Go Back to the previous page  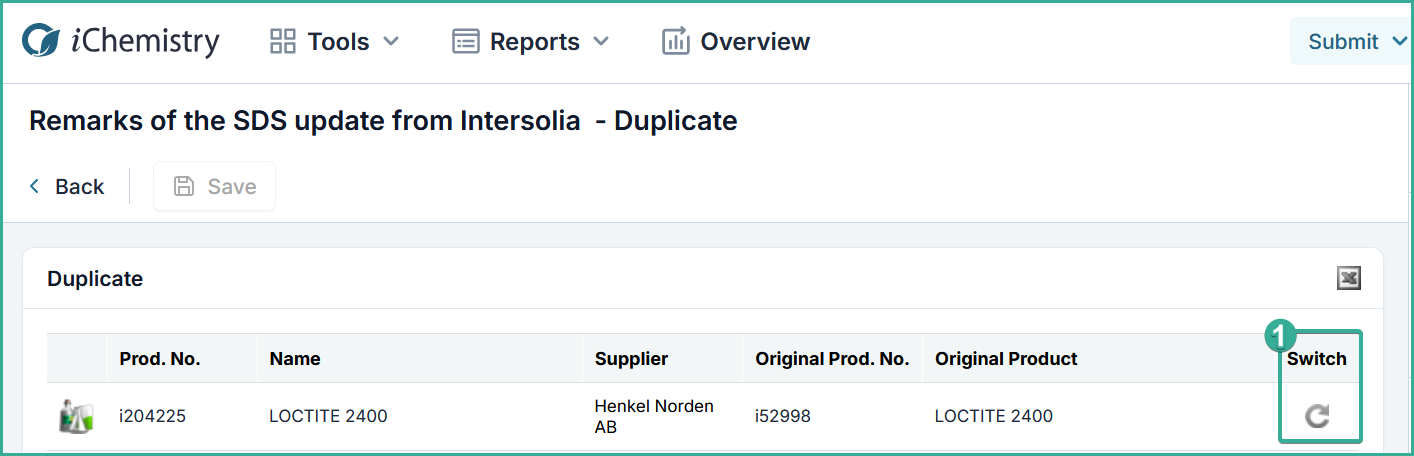click(66, 186)
